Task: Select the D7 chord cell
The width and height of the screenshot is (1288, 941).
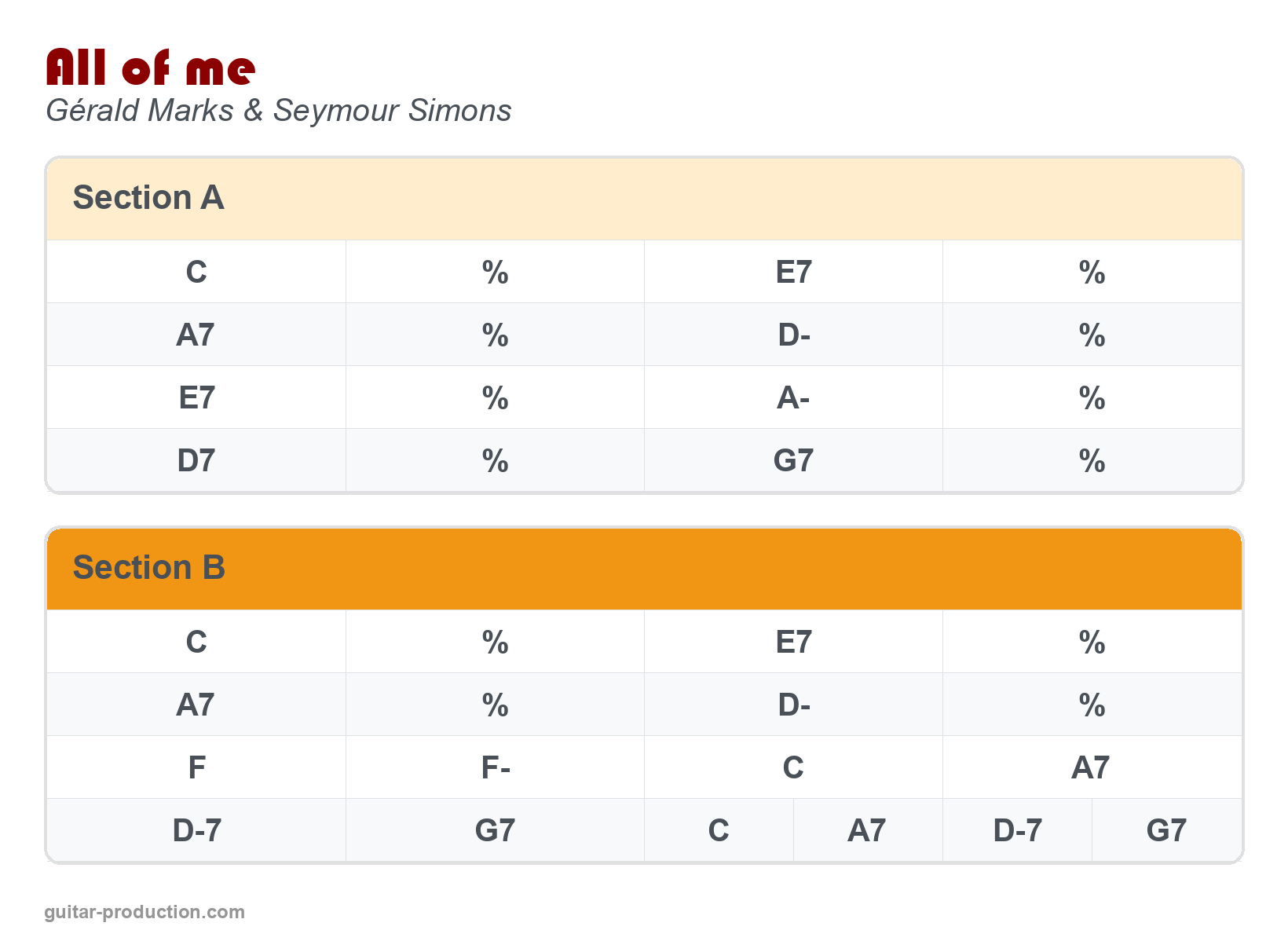Action: (196, 461)
